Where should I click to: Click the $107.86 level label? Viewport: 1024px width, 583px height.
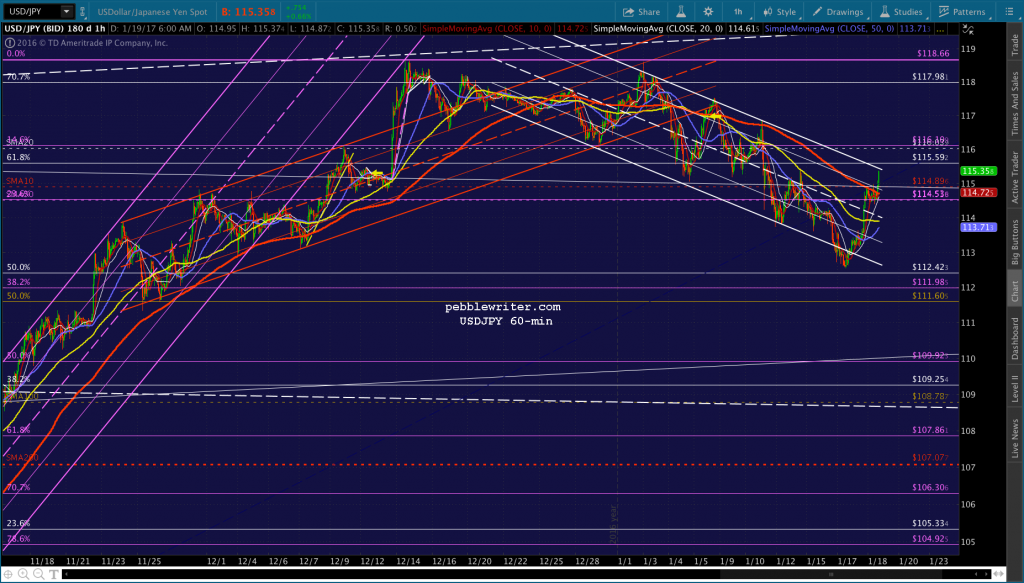930,430
